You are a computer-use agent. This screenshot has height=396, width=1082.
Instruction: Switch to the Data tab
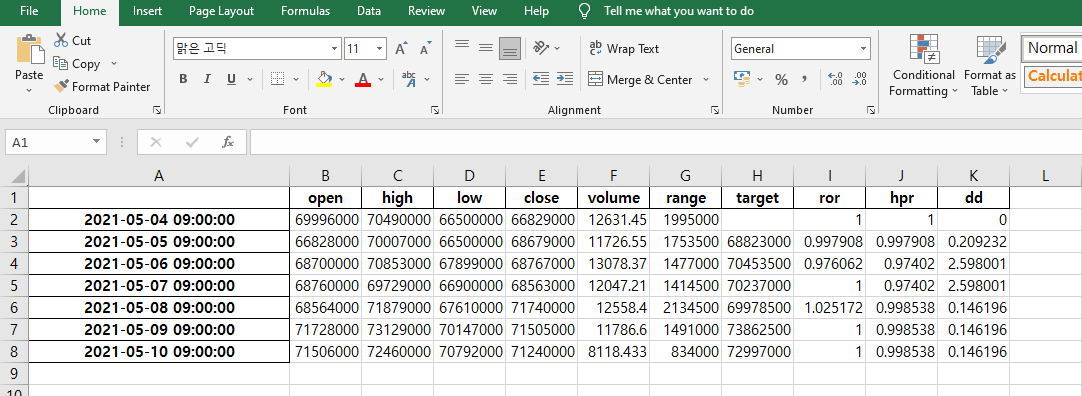pyautogui.click(x=369, y=11)
